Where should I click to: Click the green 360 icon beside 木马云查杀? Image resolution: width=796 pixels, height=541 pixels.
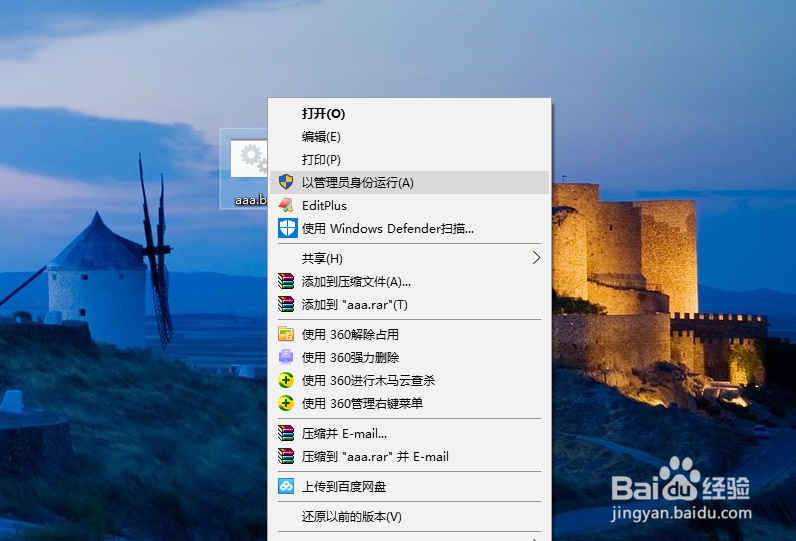(x=286, y=380)
